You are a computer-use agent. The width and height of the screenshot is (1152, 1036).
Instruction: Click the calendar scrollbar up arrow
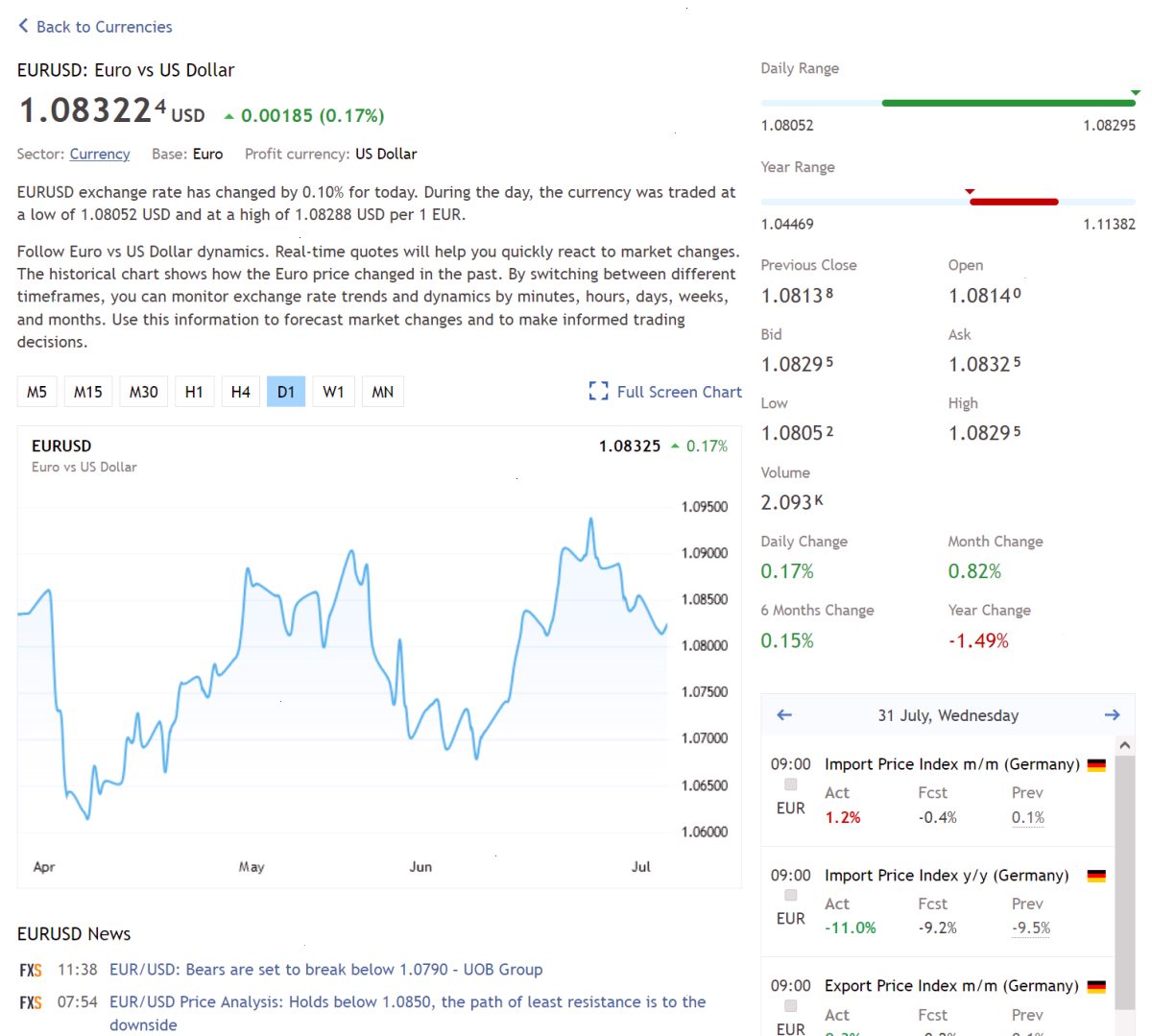1125,745
